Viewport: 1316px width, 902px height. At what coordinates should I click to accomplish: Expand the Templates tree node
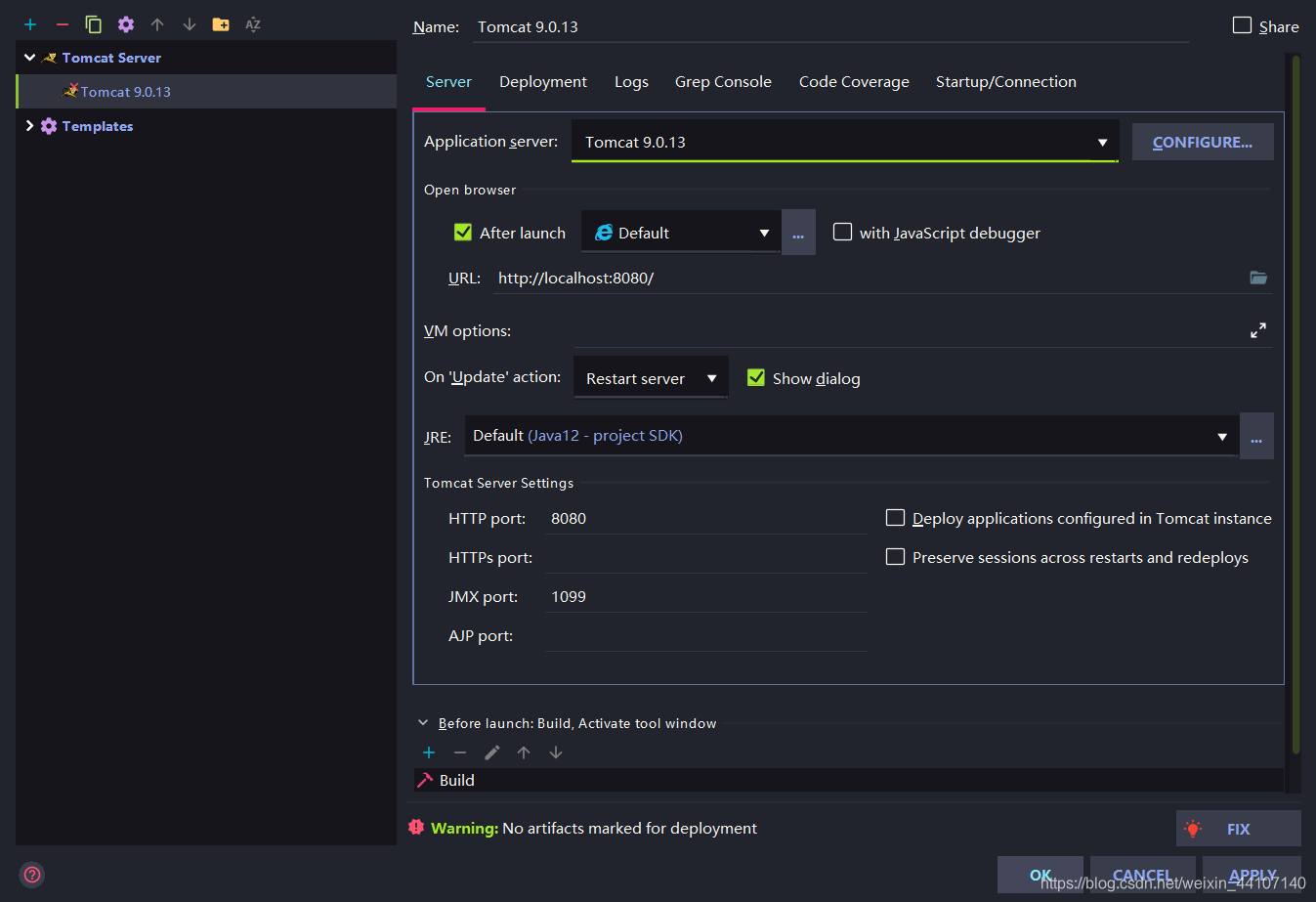point(30,125)
